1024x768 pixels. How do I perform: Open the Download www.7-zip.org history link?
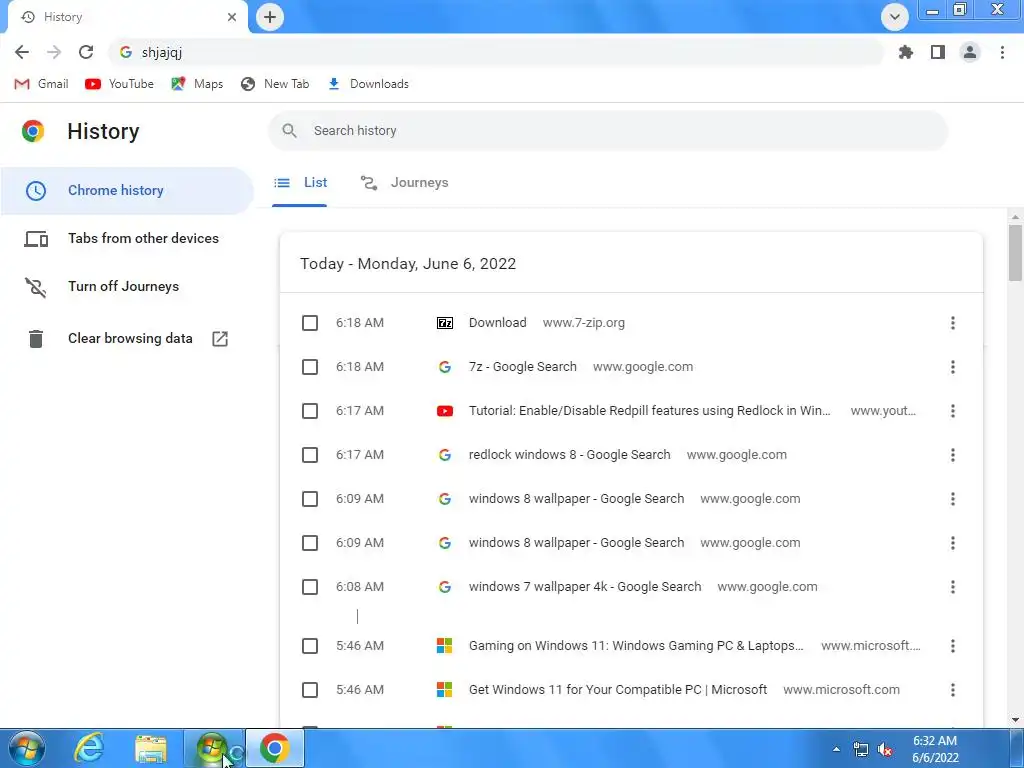coord(498,323)
